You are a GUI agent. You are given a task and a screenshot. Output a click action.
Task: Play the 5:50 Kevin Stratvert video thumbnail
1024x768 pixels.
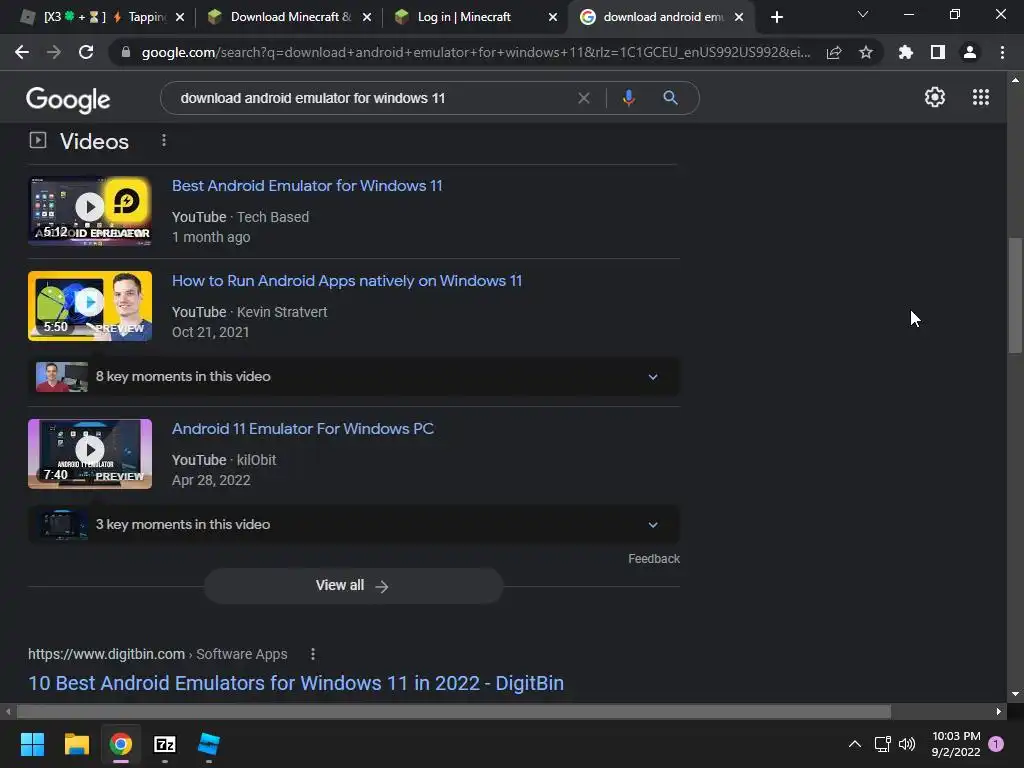click(x=90, y=306)
